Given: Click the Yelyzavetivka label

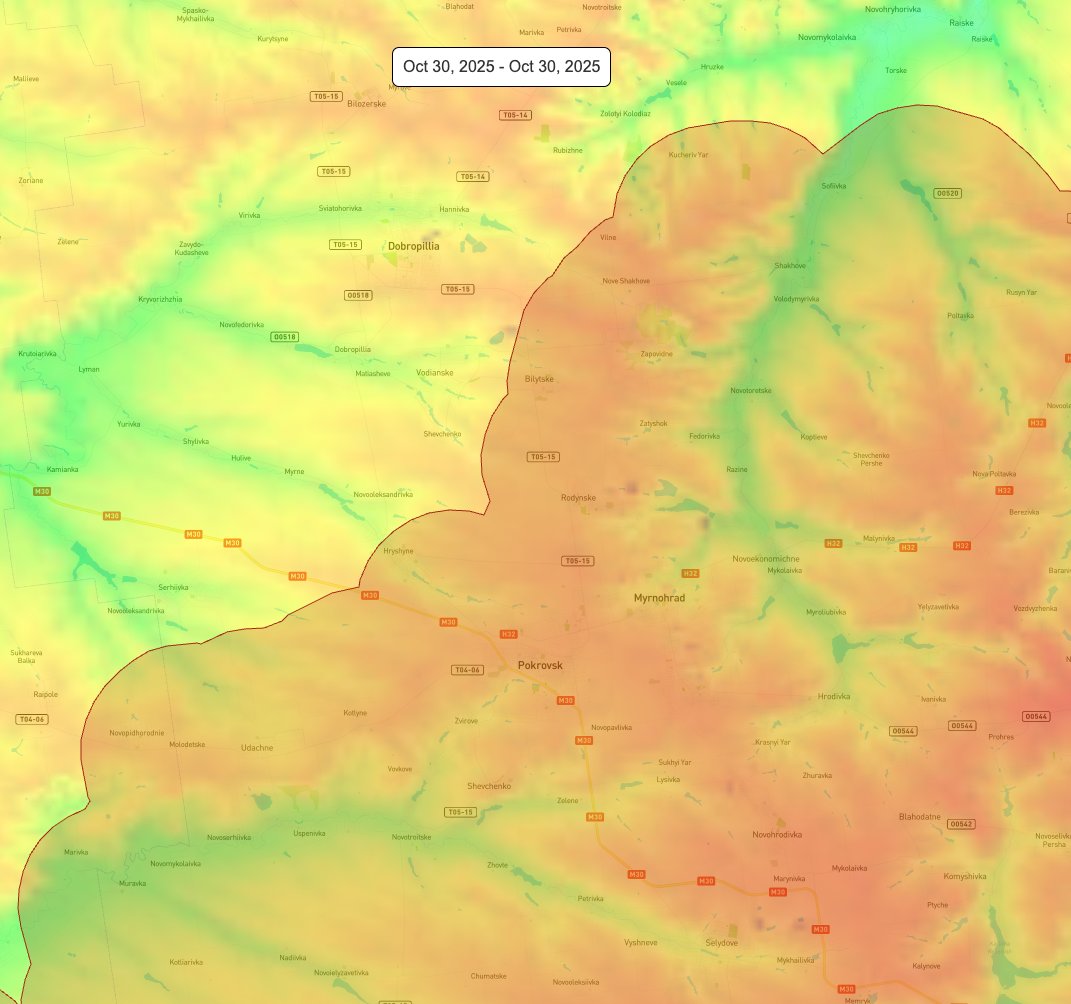Looking at the screenshot, I should click(x=938, y=606).
